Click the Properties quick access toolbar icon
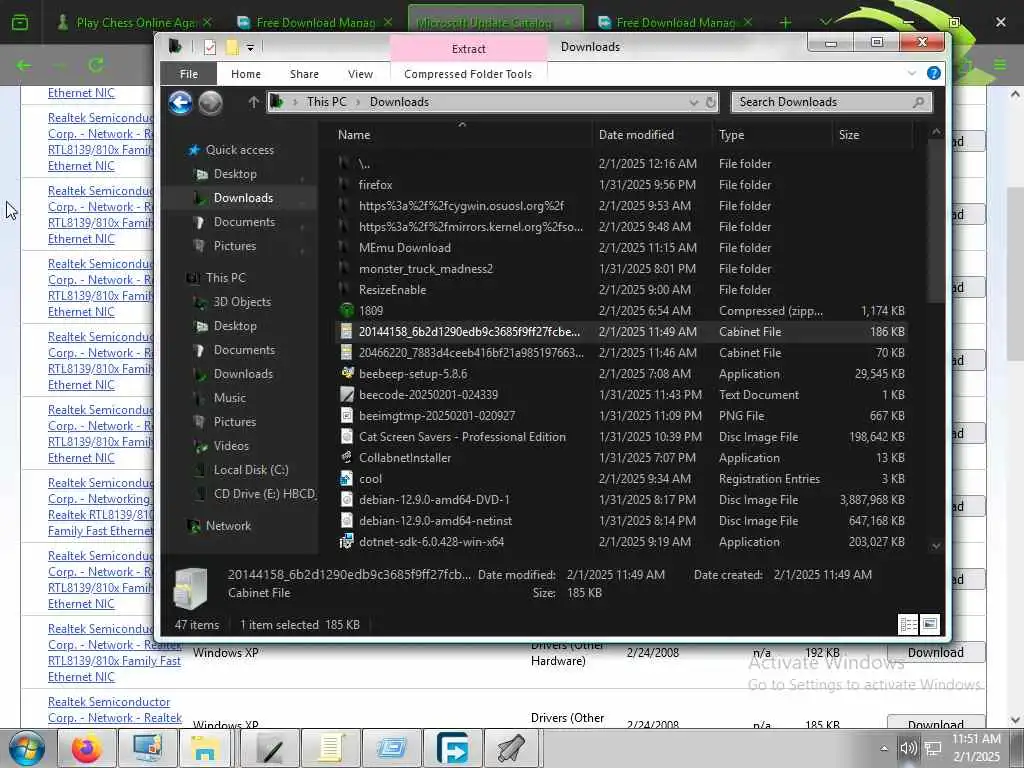Image resolution: width=1024 pixels, height=768 pixels. click(x=210, y=47)
